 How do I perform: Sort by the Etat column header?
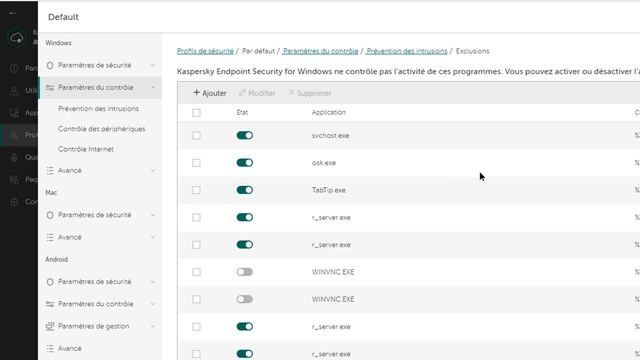242,113
